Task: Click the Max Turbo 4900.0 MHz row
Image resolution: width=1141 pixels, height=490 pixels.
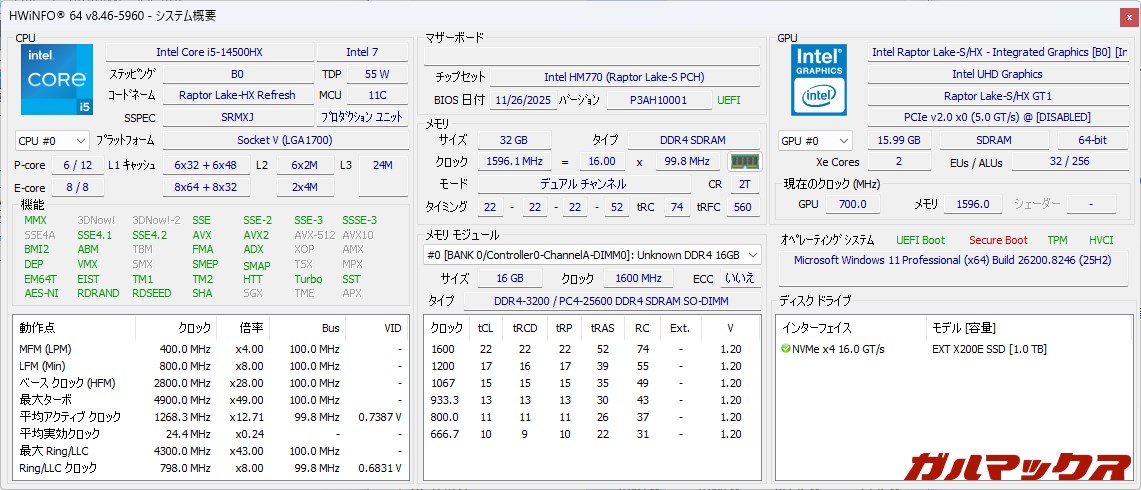Action: tap(211, 400)
